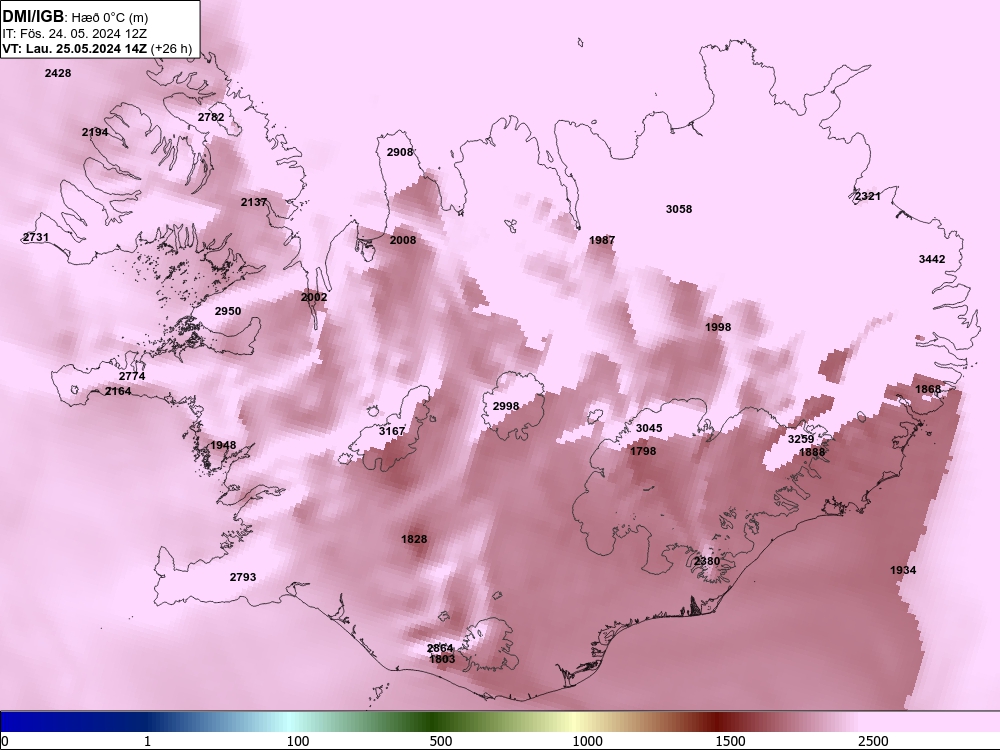Click the map value 2380
The width and height of the screenshot is (1000, 750).
coord(707,561)
